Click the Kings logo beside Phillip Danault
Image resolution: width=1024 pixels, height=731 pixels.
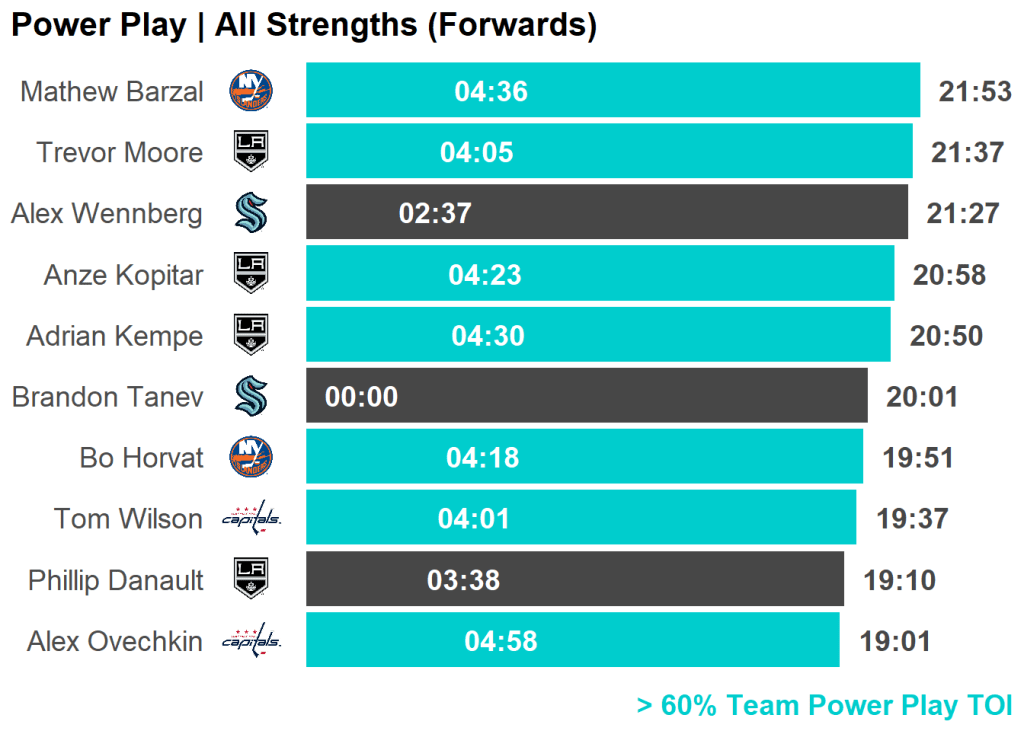point(251,579)
